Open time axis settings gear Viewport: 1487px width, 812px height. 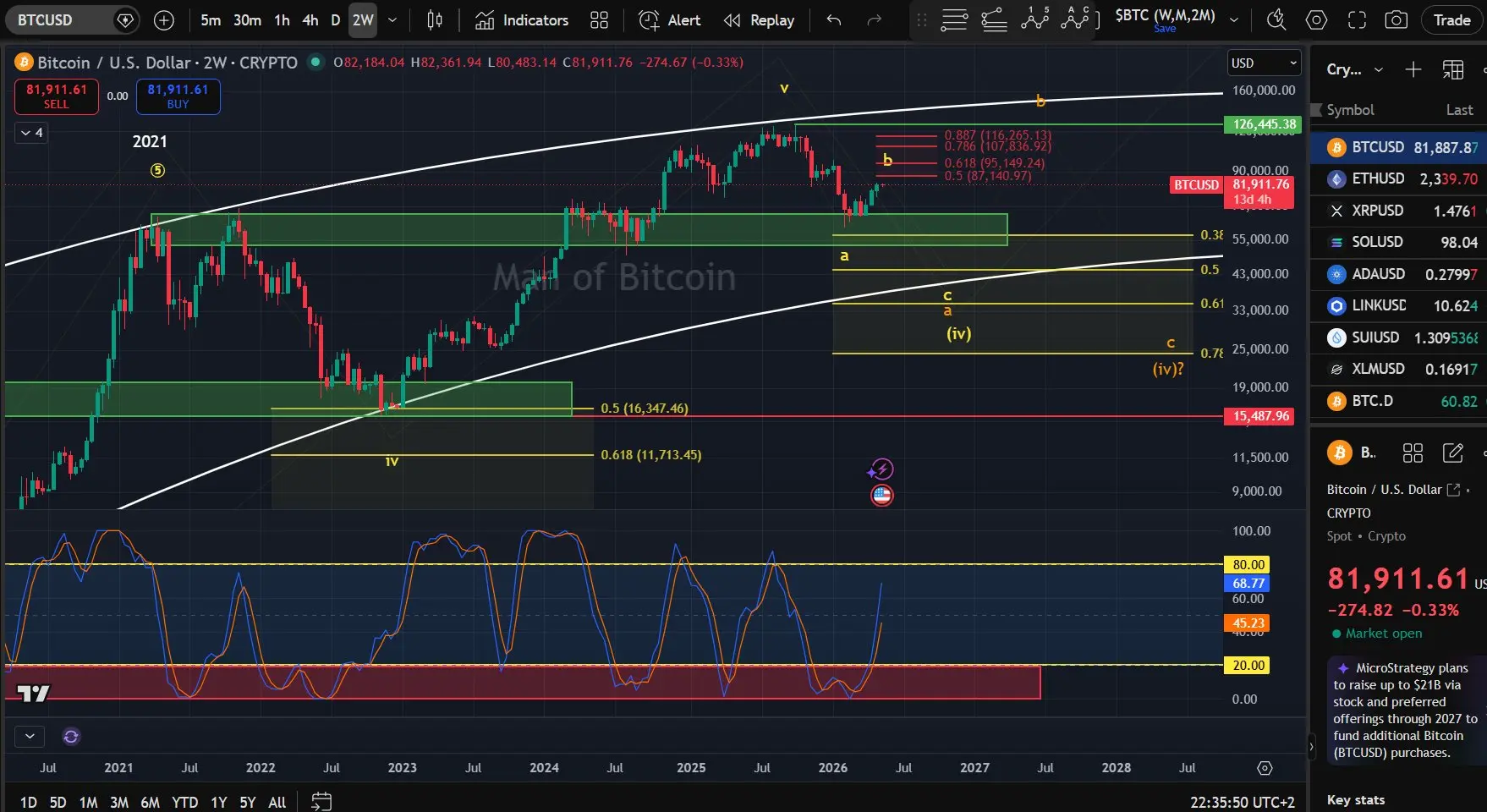(1265, 768)
